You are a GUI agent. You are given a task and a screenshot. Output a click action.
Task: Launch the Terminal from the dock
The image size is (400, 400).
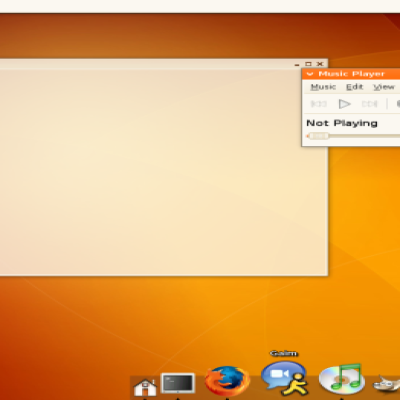178,383
